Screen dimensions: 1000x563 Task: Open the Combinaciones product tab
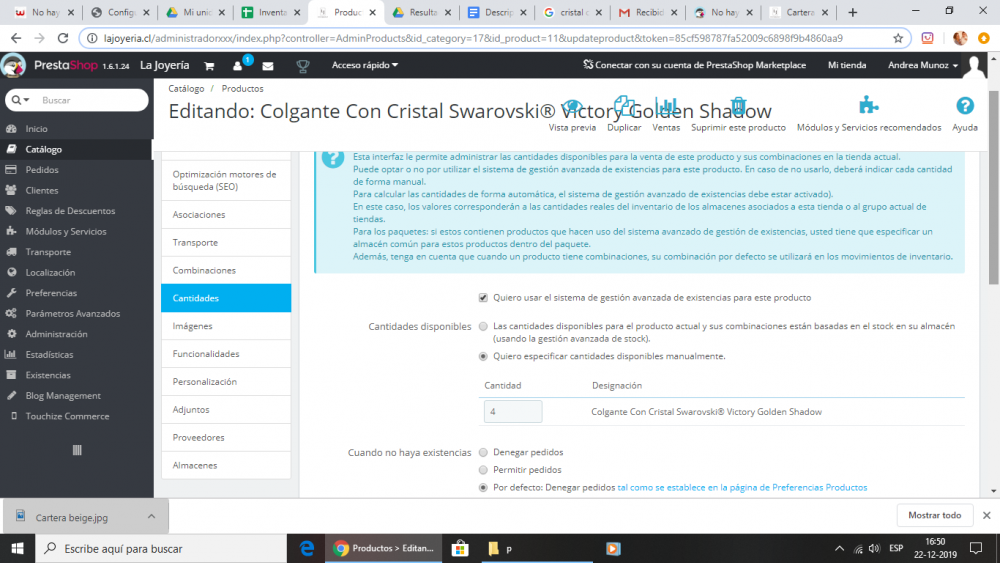(x=226, y=270)
